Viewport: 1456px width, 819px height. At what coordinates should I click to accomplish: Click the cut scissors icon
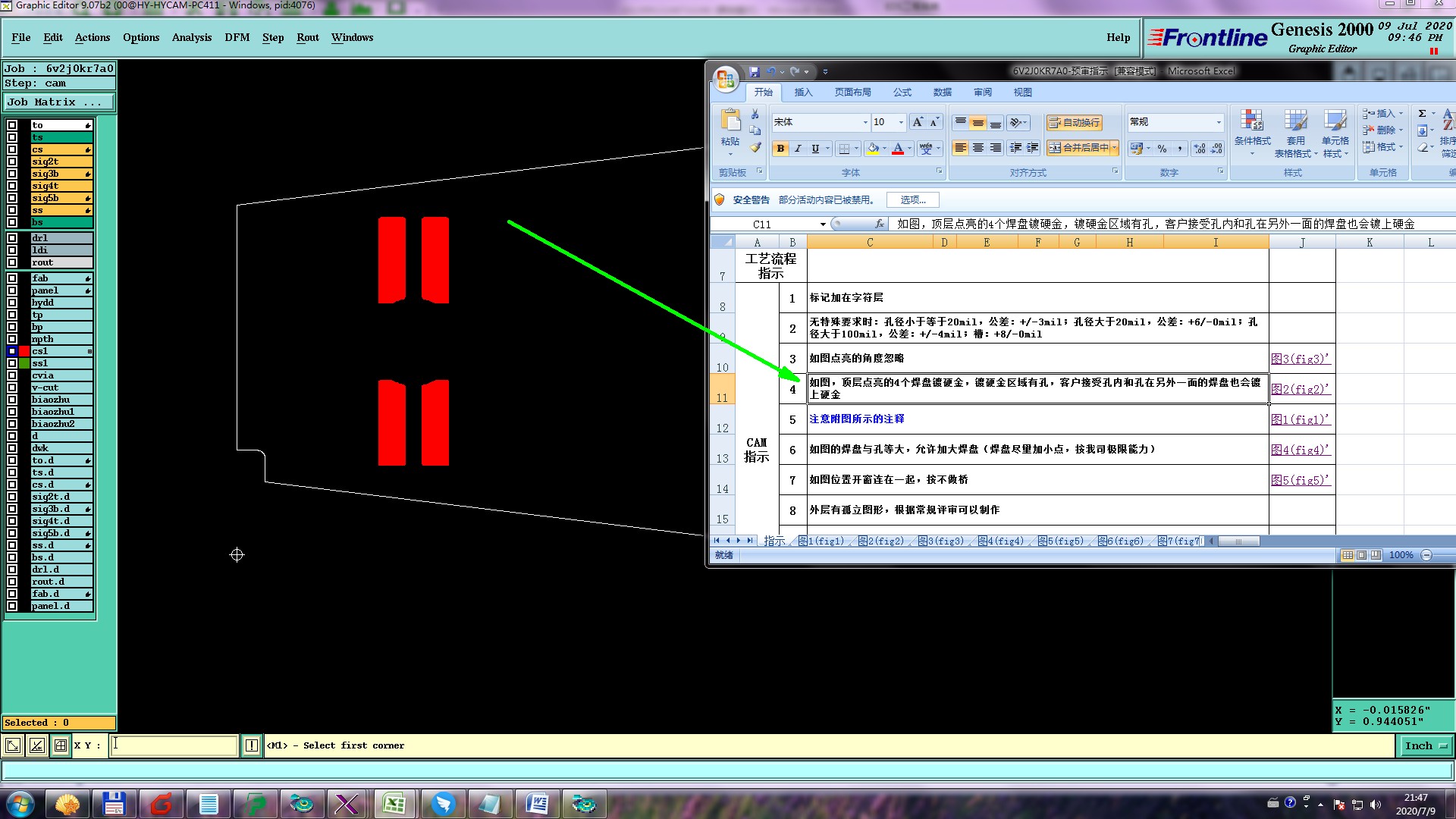(755, 114)
